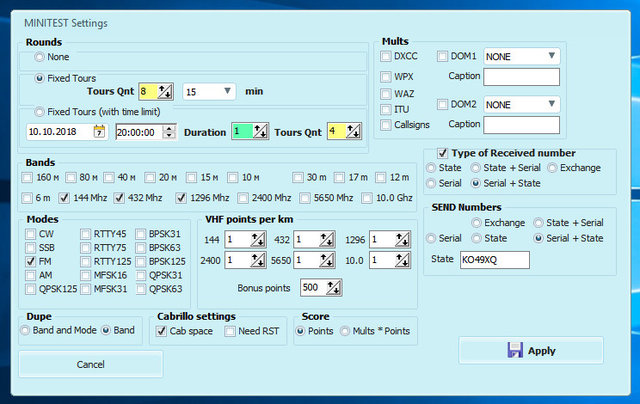640x404 pixels.
Task: Select received type Exchange
Action: coord(552,168)
